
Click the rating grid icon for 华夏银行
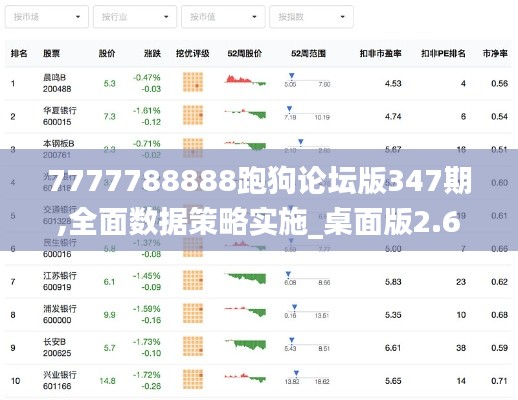coord(193,115)
